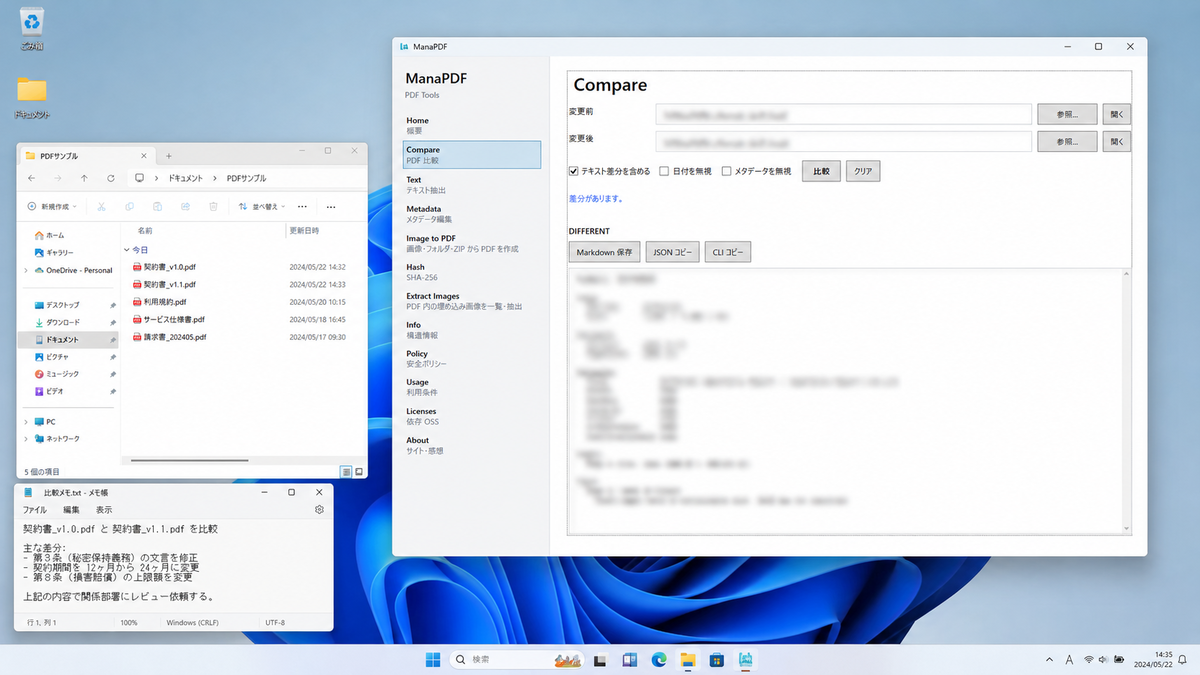Activate the ManaPDF icon on the taskbar
This screenshot has width=1200, height=675.
(746, 660)
